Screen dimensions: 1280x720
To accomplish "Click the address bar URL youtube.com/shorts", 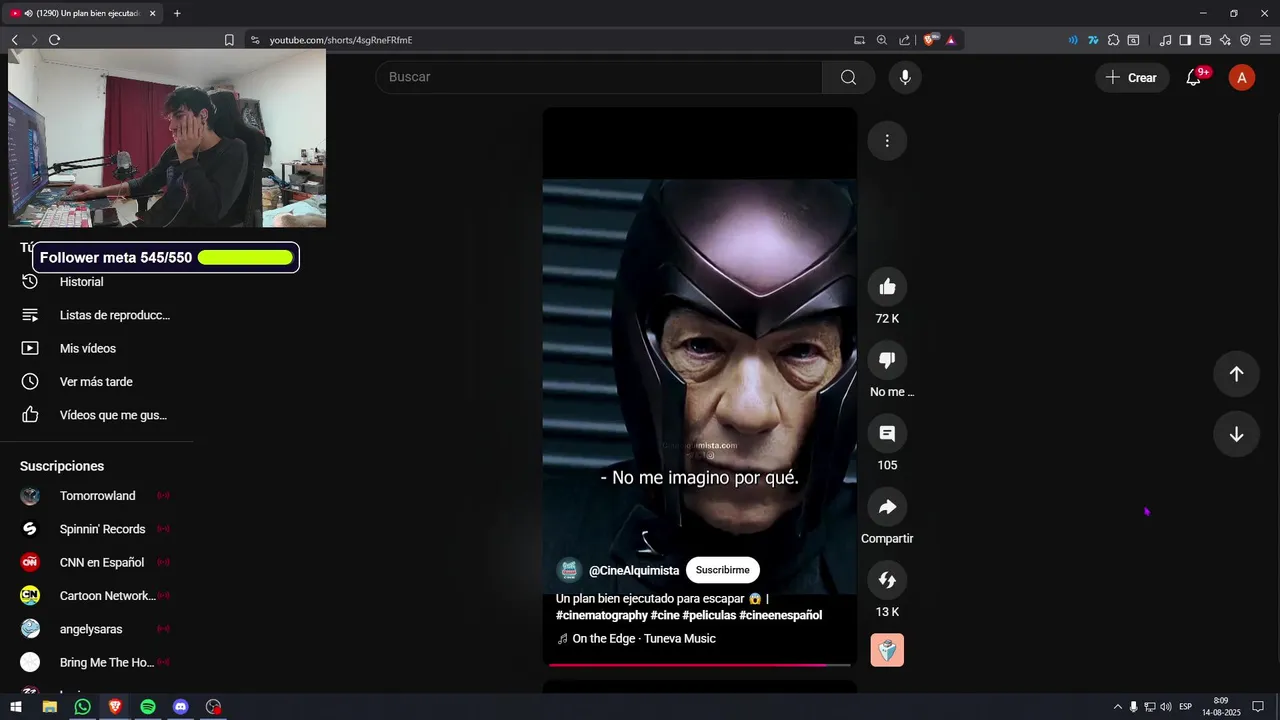I will click(x=341, y=40).
